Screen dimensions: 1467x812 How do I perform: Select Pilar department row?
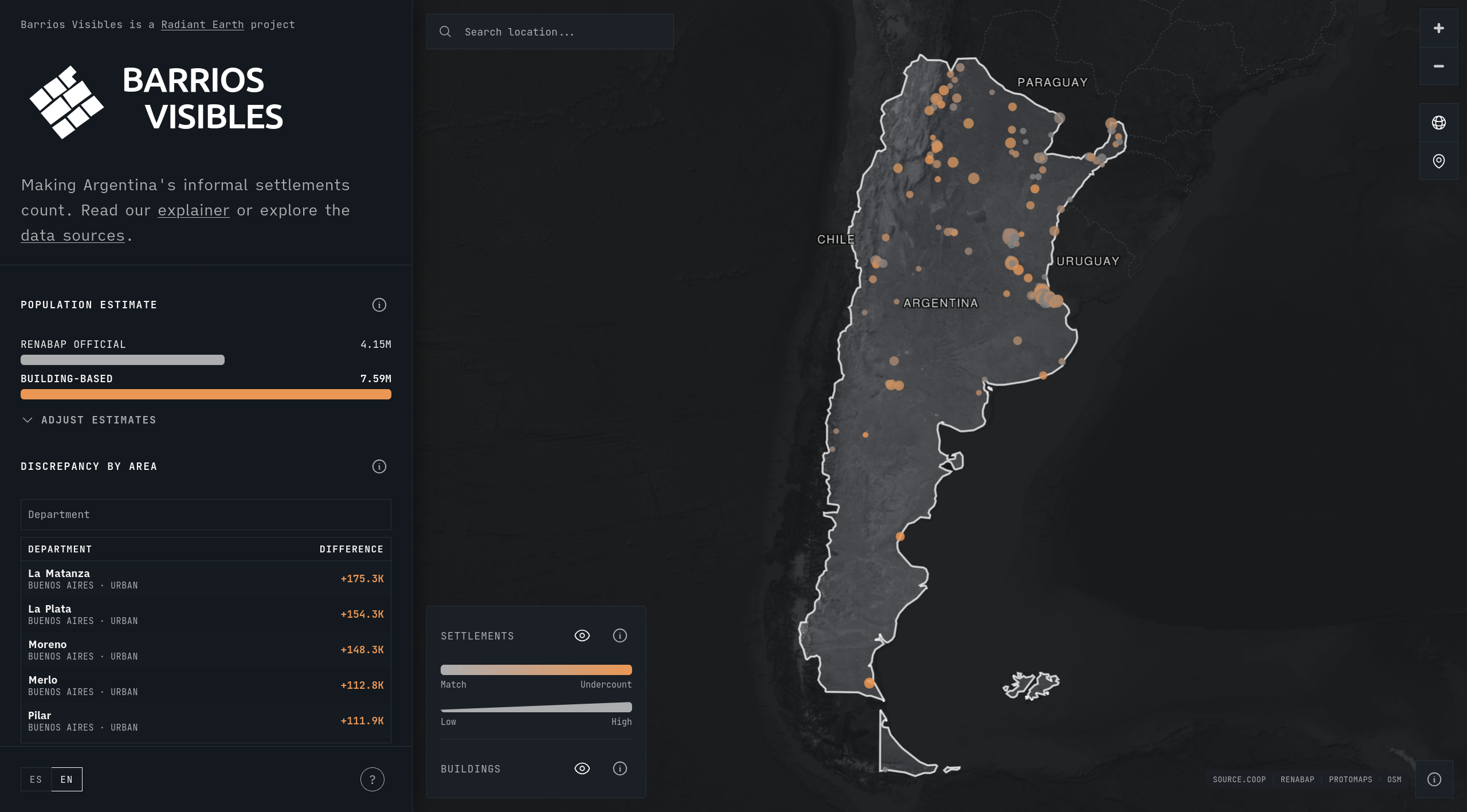click(206, 721)
